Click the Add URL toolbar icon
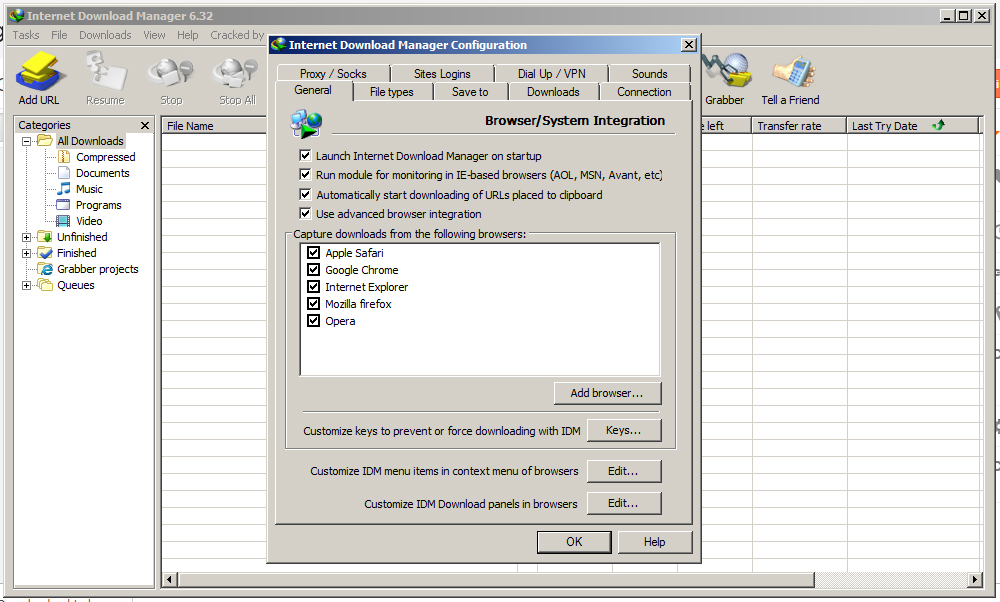Viewport: 1000px width, 602px height. click(39, 71)
